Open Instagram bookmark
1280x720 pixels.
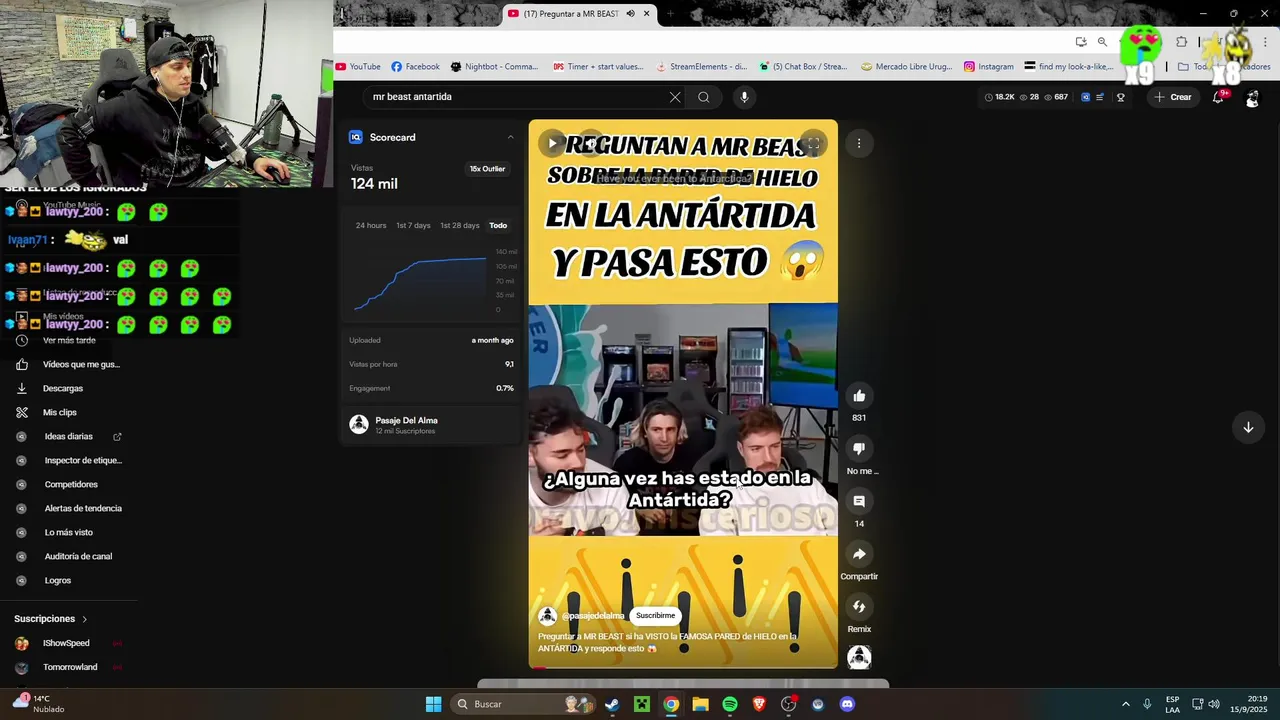click(988, 67)
